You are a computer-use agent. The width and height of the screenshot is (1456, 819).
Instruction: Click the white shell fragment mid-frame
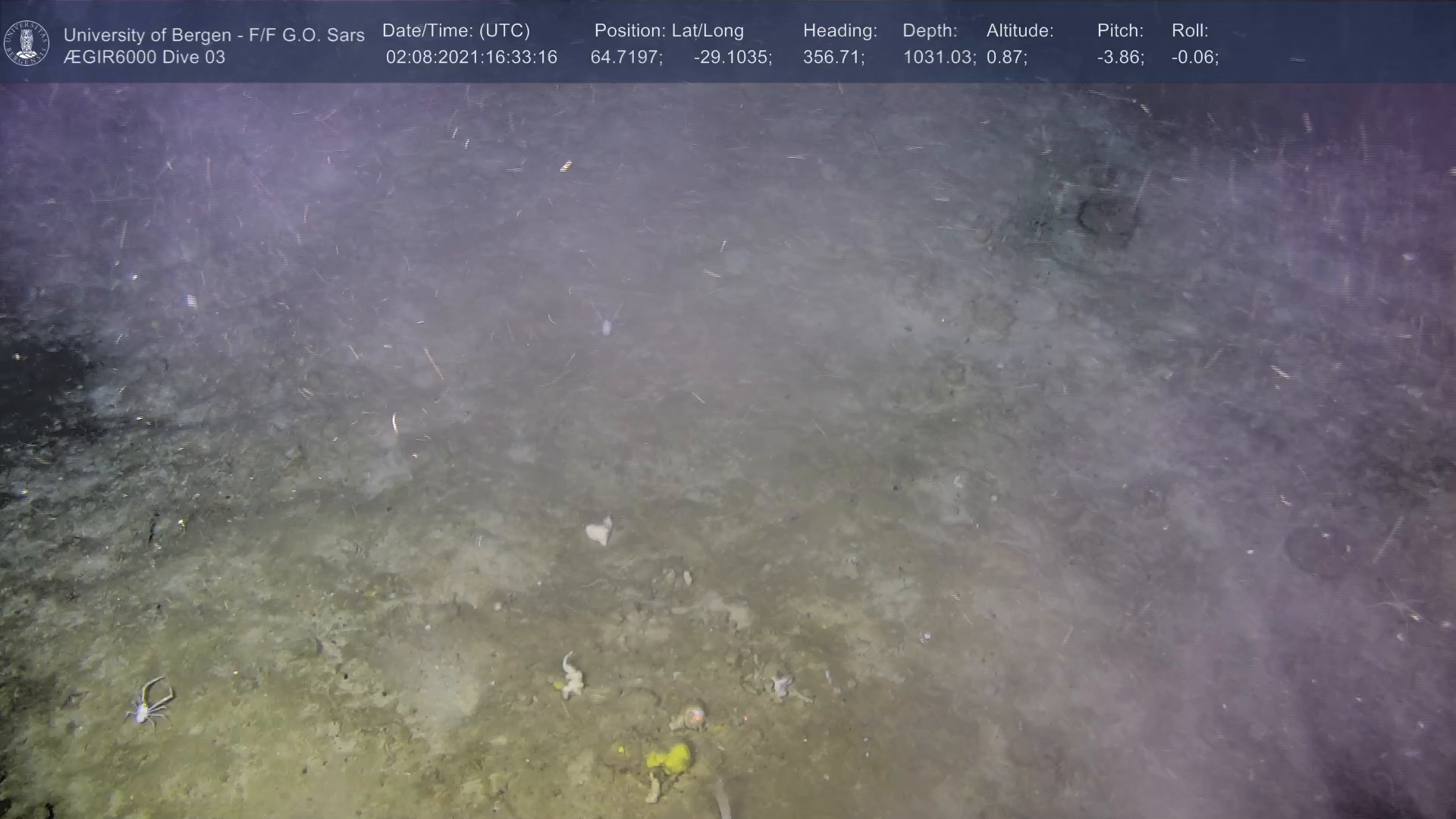click(x=598, y=532)
